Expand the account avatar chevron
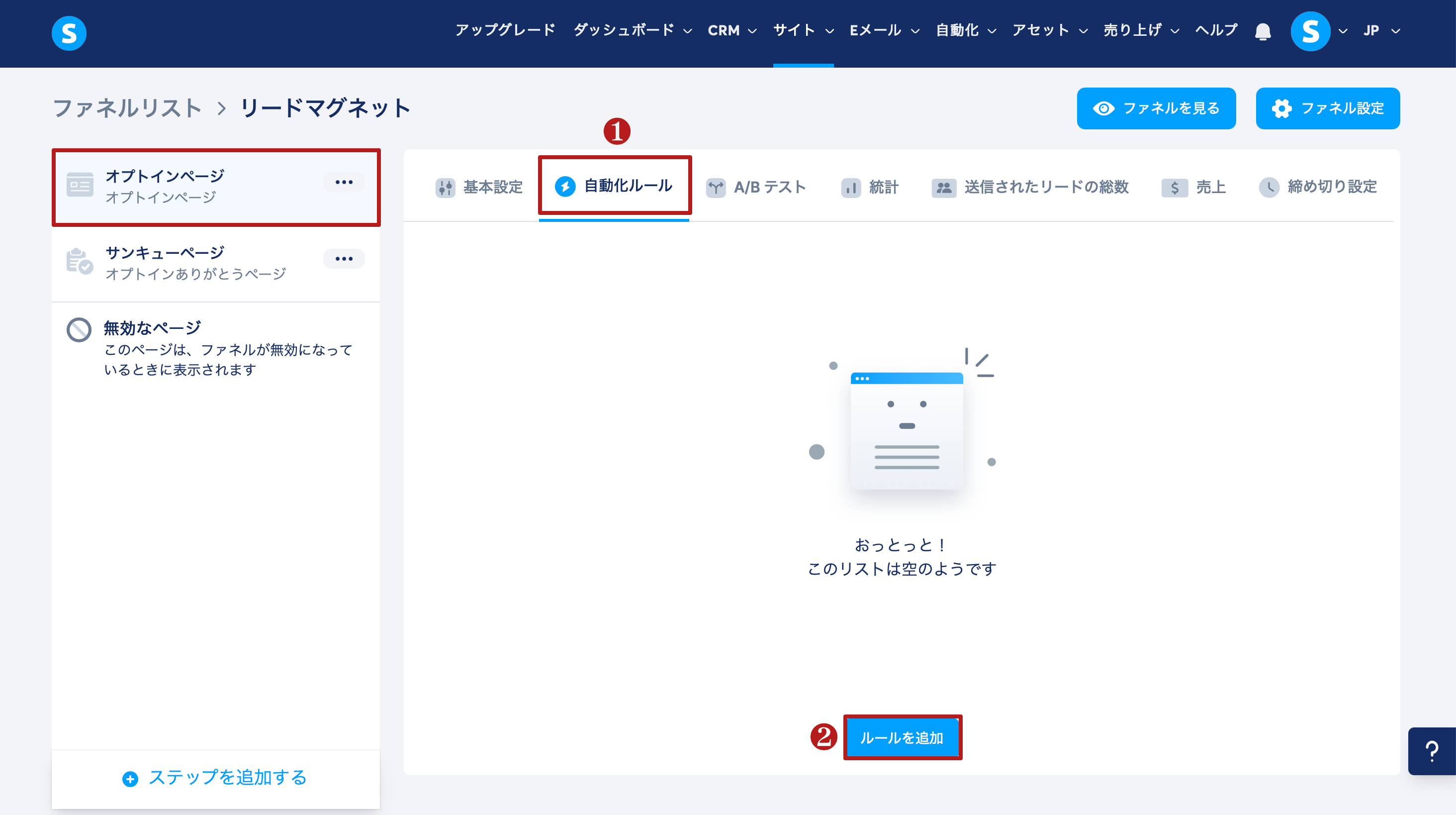This screenshot has height=815, width=1456. point(1343,31)
